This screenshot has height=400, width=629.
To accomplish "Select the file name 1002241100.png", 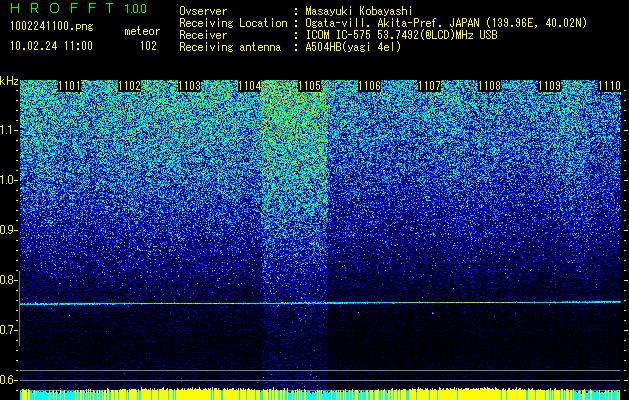I will [52, 26].
